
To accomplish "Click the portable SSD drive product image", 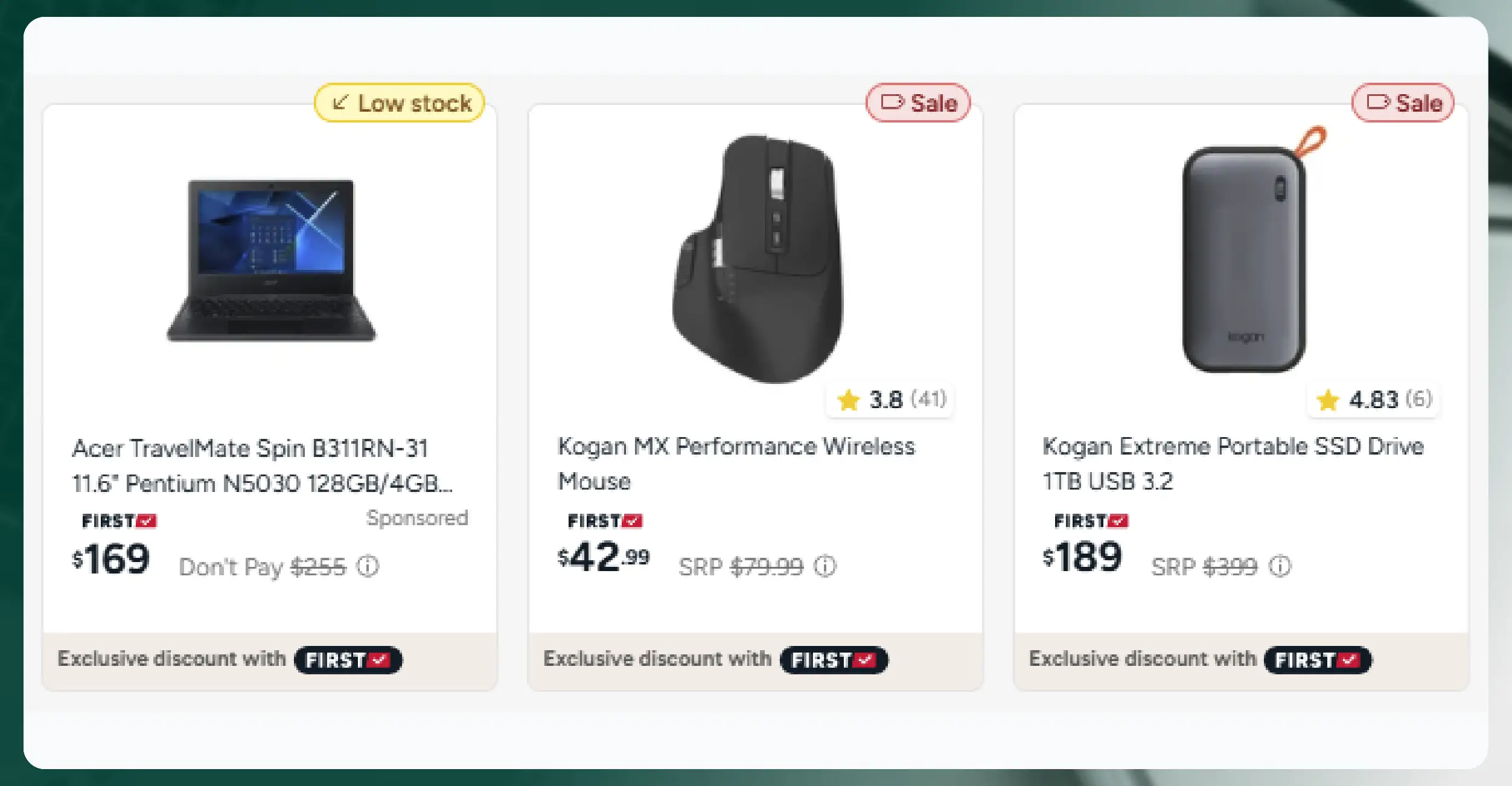I will (1246, 255).
